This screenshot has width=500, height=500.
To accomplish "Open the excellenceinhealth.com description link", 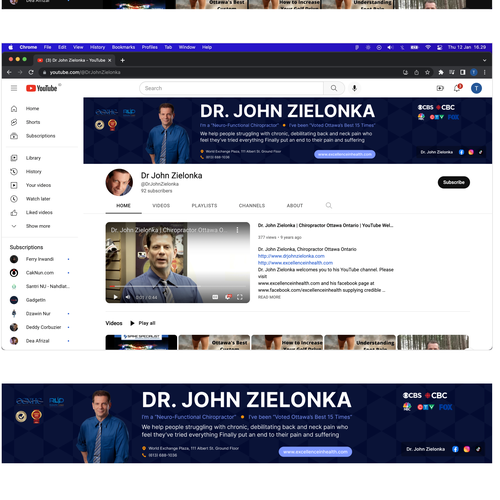I will [x=295, y=263].
